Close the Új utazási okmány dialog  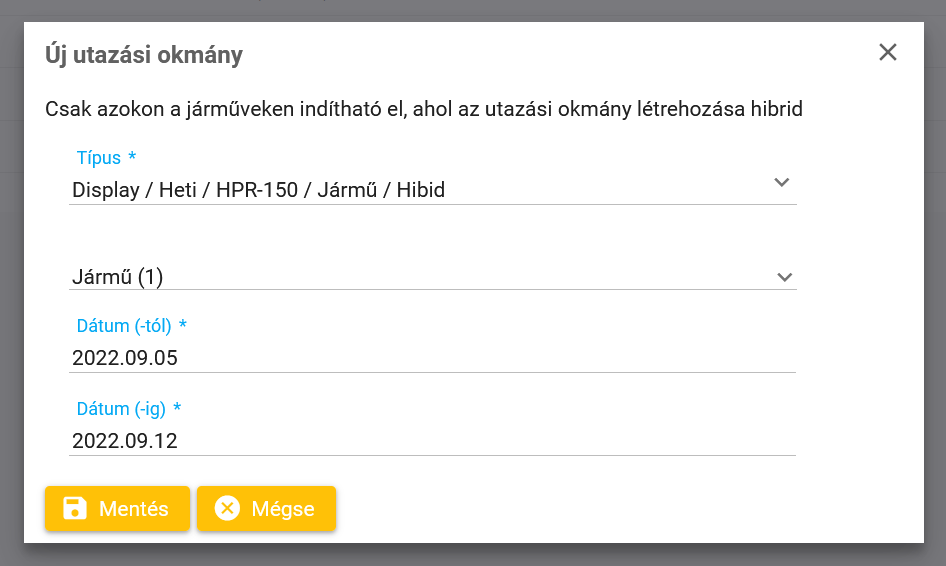tap(887, 52)
